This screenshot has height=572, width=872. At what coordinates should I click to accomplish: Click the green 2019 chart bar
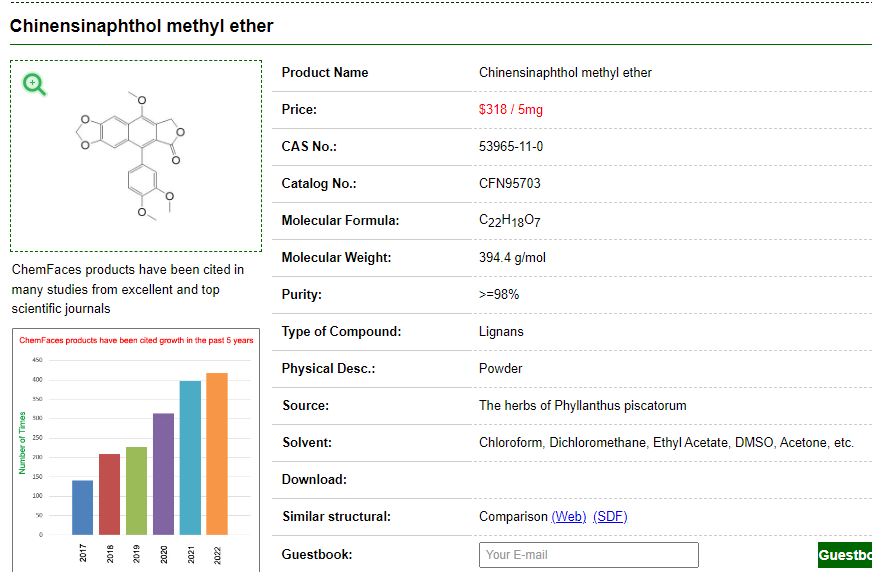click(x=136, y=490)
